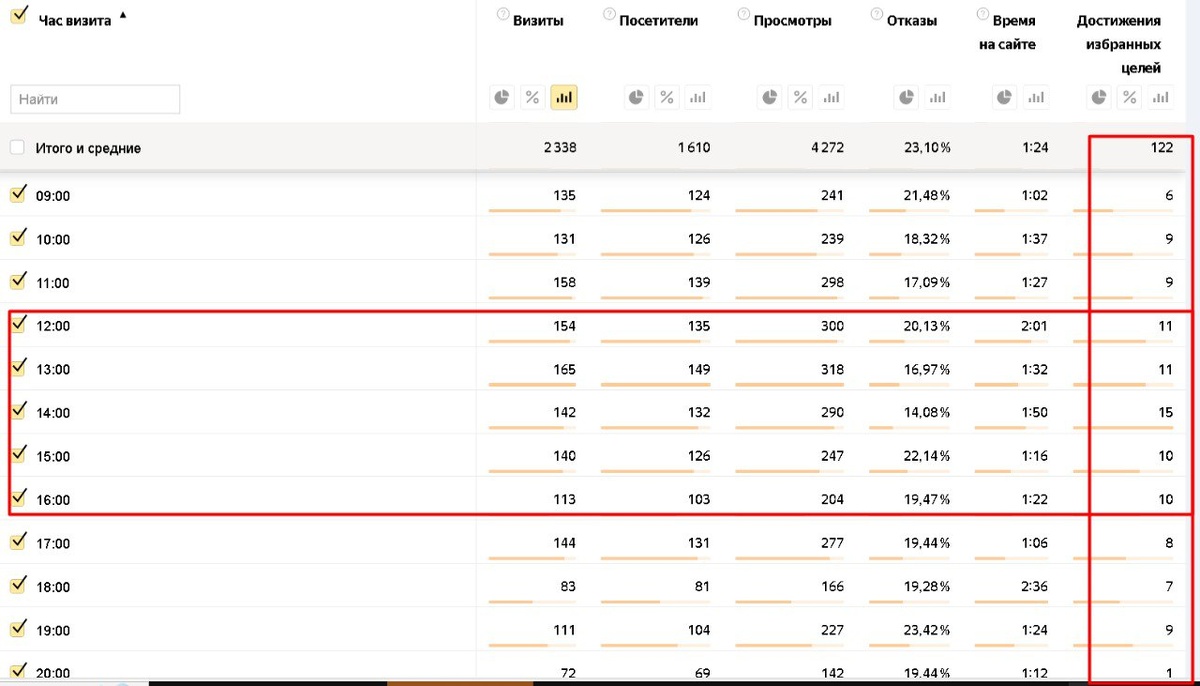1200x686 pixels.
Task: Toggle percentage icon under Просмотры
Action: (x=801, y=97)
